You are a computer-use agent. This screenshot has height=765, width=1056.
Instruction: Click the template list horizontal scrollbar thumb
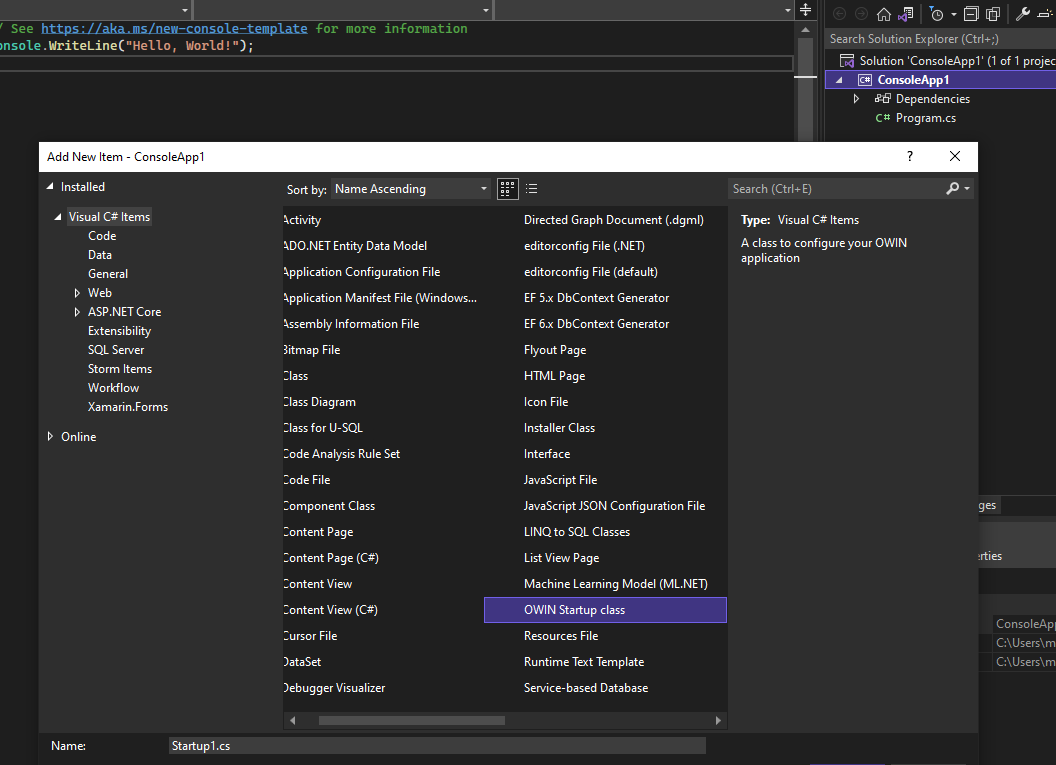point(411,721)
